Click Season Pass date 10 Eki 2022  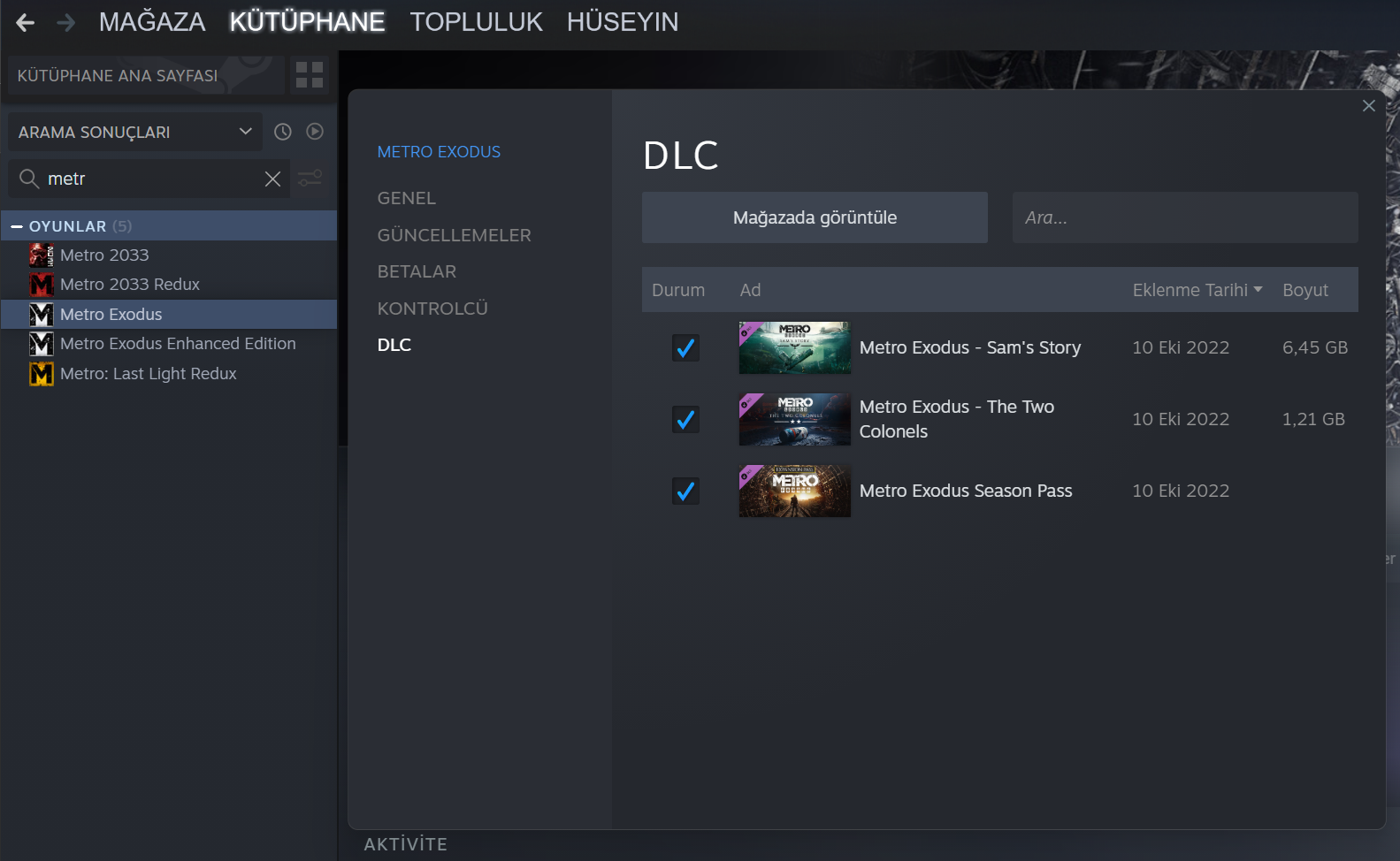(x=1181, y=491)
